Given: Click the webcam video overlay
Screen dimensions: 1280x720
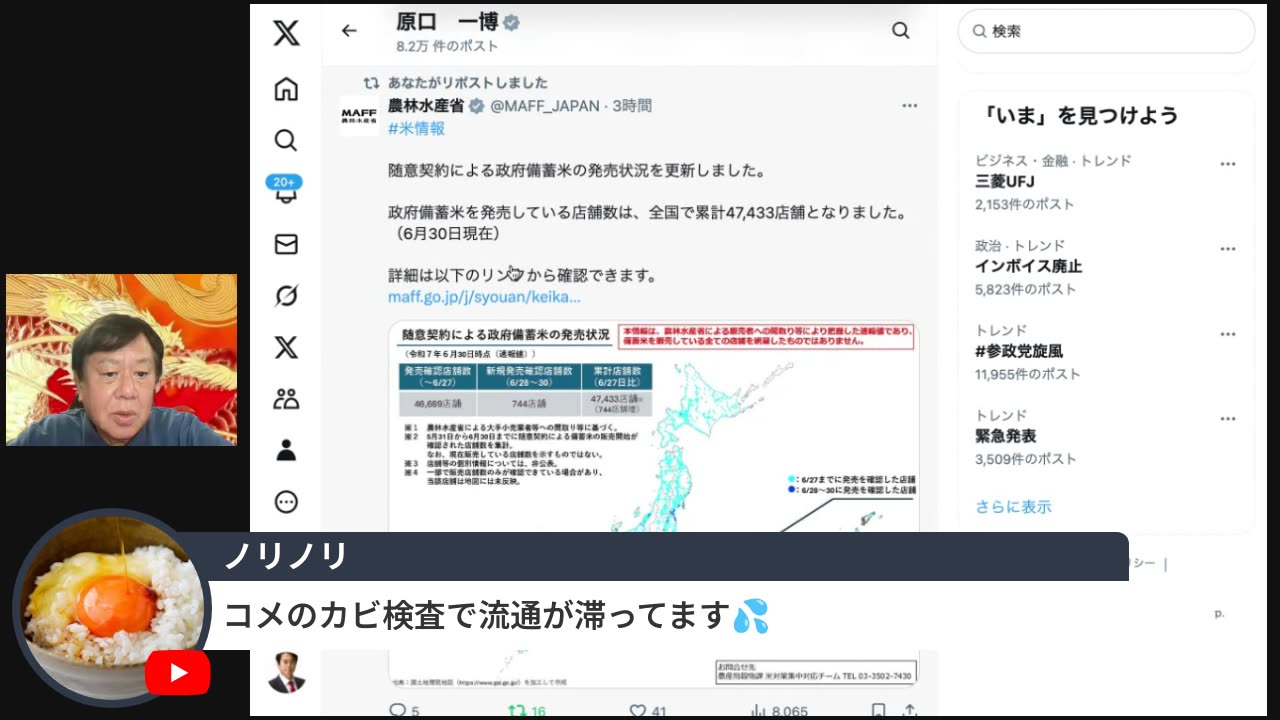Looking at the screenshot, I should (121, 360).
